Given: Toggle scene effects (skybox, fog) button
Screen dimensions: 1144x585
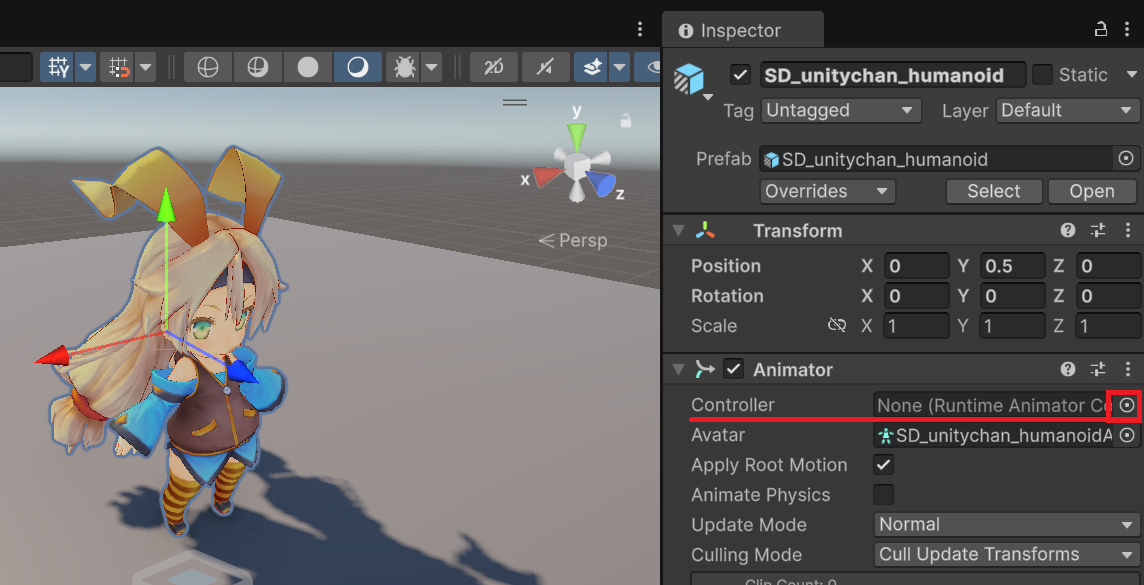Looking at the screenshot, I should pyautogui.click(x=593, y=67).
